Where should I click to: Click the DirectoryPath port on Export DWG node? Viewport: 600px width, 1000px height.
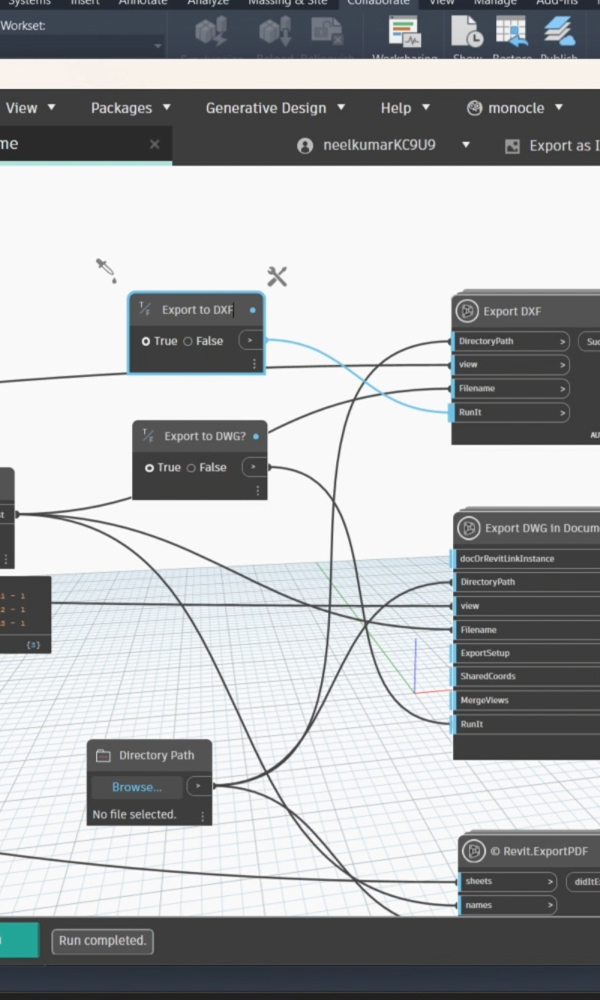(527, 582)
